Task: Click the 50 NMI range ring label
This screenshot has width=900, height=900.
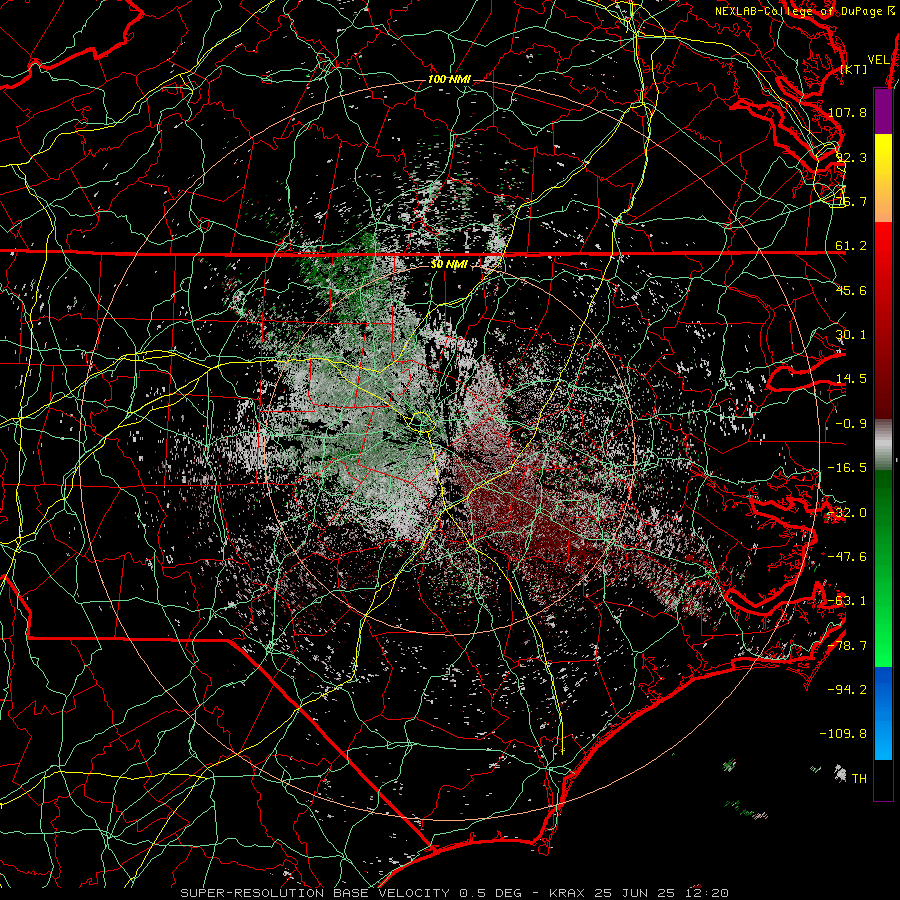Action: (x=449, y=265)
